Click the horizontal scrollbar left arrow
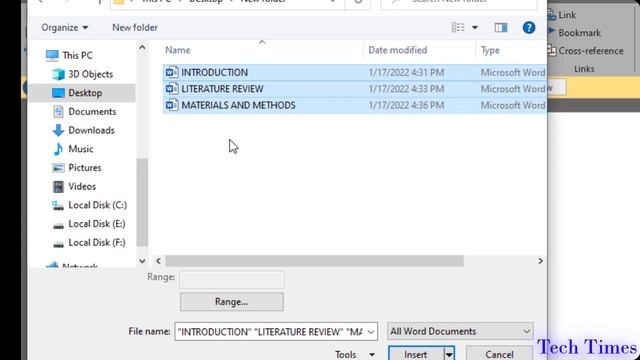 click(x=158, y=261)
